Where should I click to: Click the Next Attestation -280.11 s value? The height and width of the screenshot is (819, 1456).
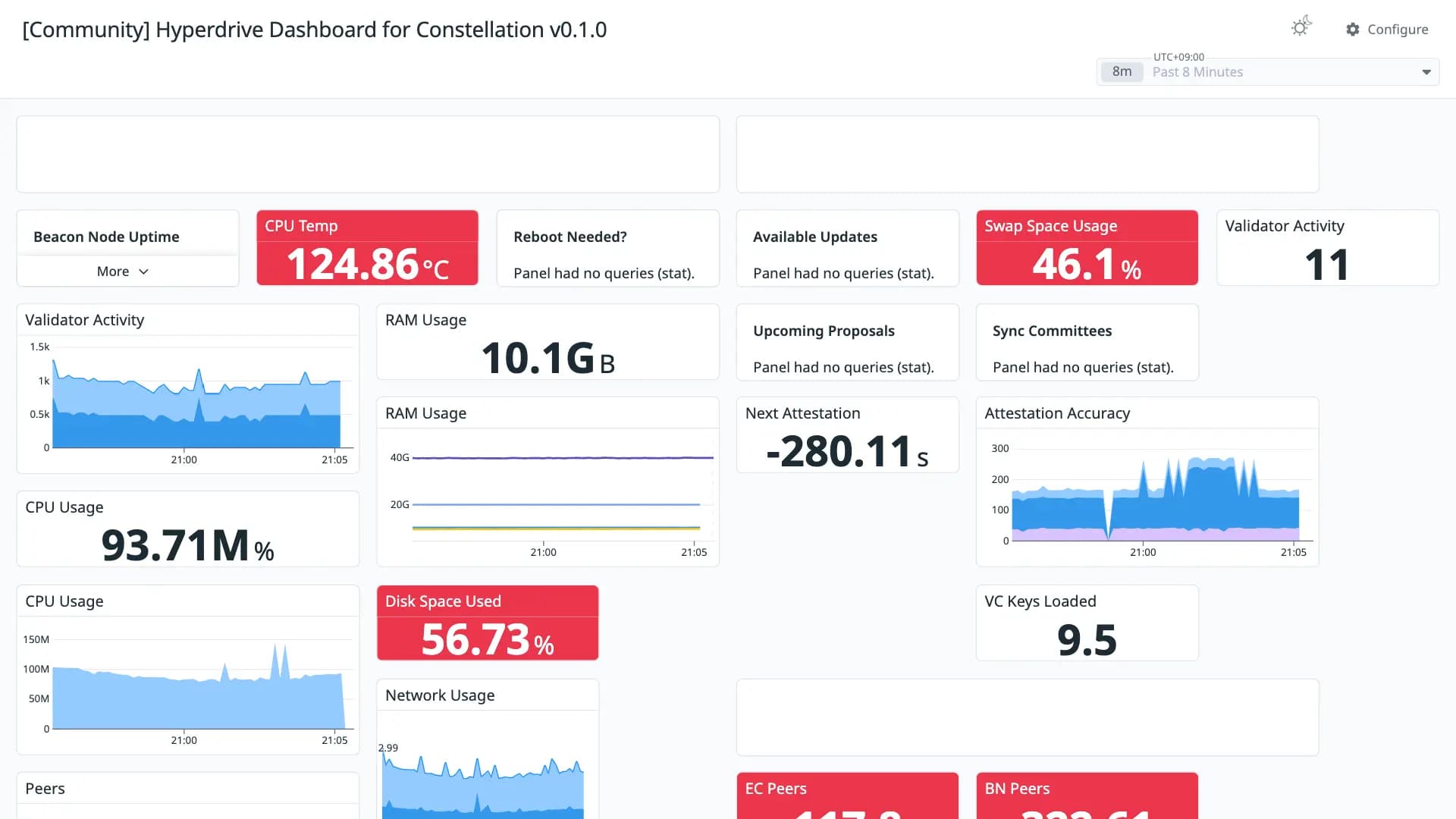pos(847,452)
